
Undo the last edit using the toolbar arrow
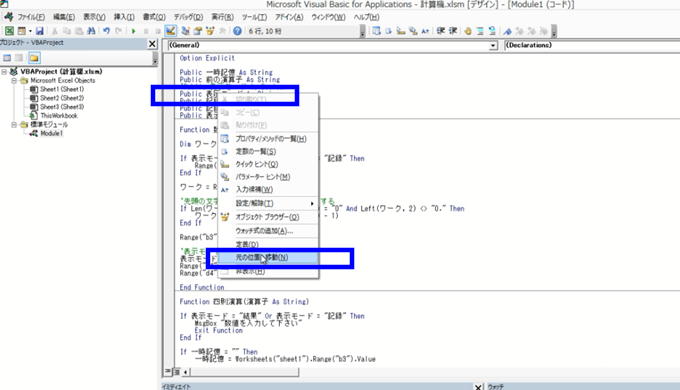tap(106, 31)
